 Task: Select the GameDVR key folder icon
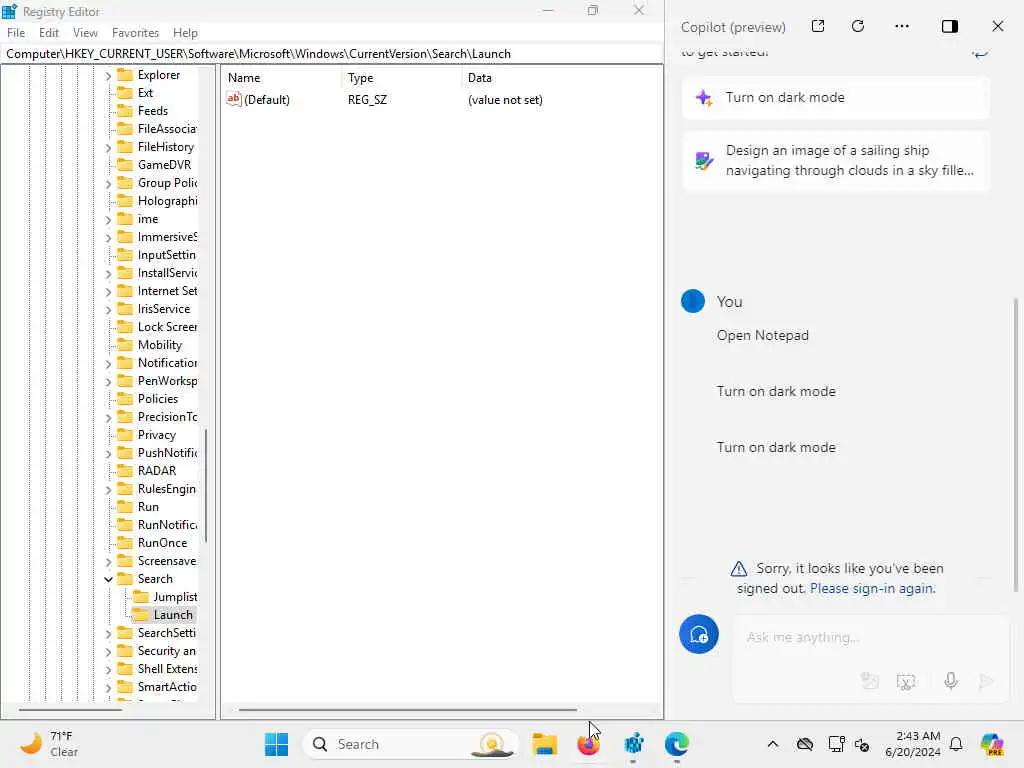point(125,165)
